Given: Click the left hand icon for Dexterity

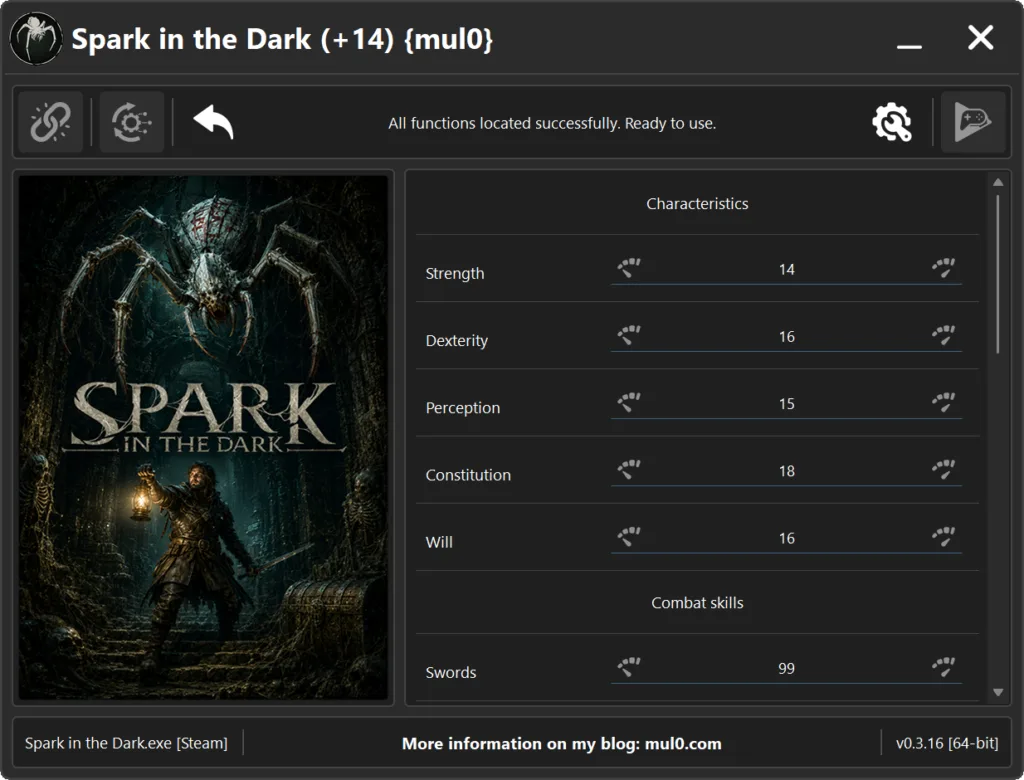Looking at the screenshot, I should coord(630,335).
